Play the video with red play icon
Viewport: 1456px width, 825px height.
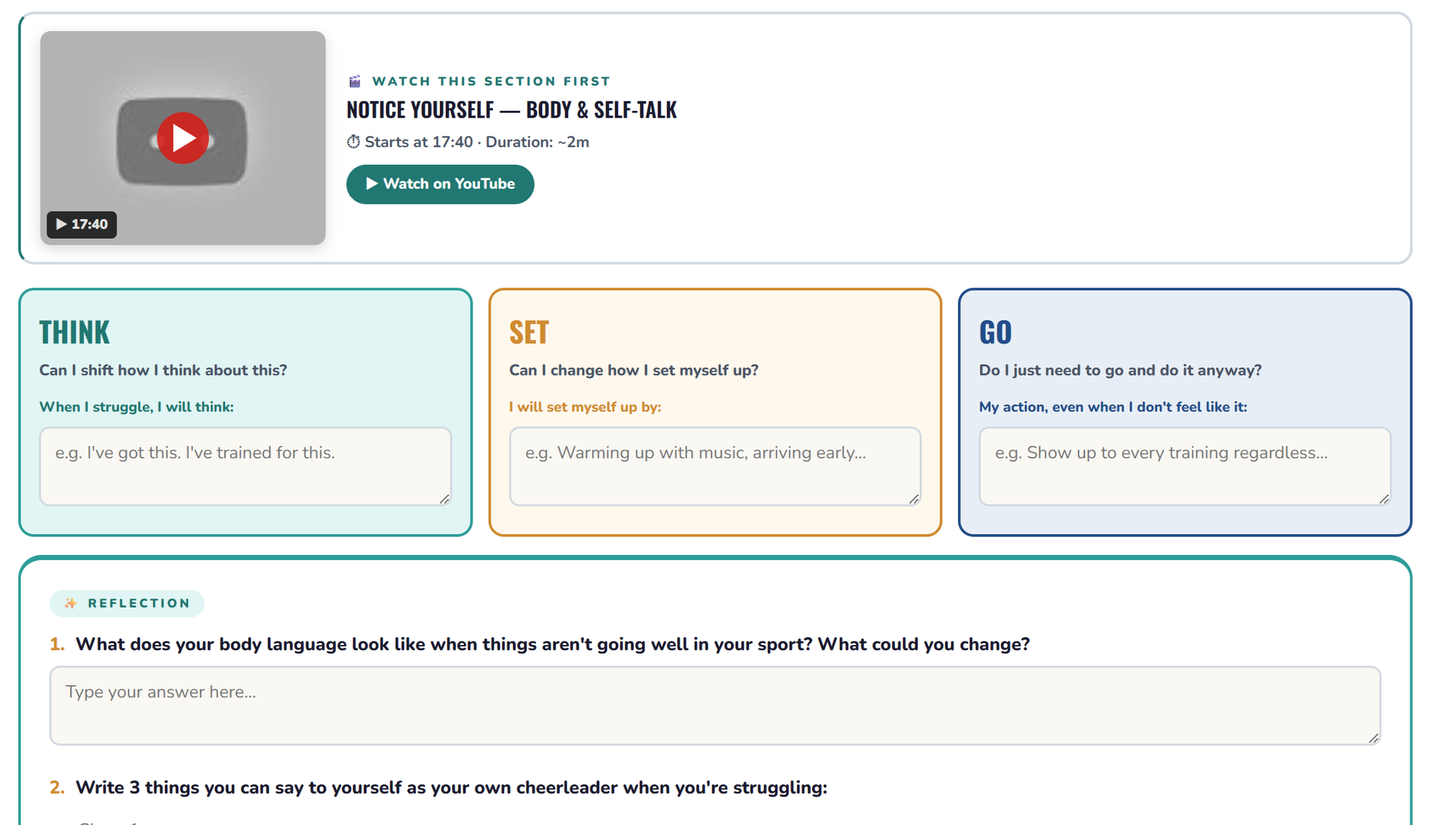[183, 138]
